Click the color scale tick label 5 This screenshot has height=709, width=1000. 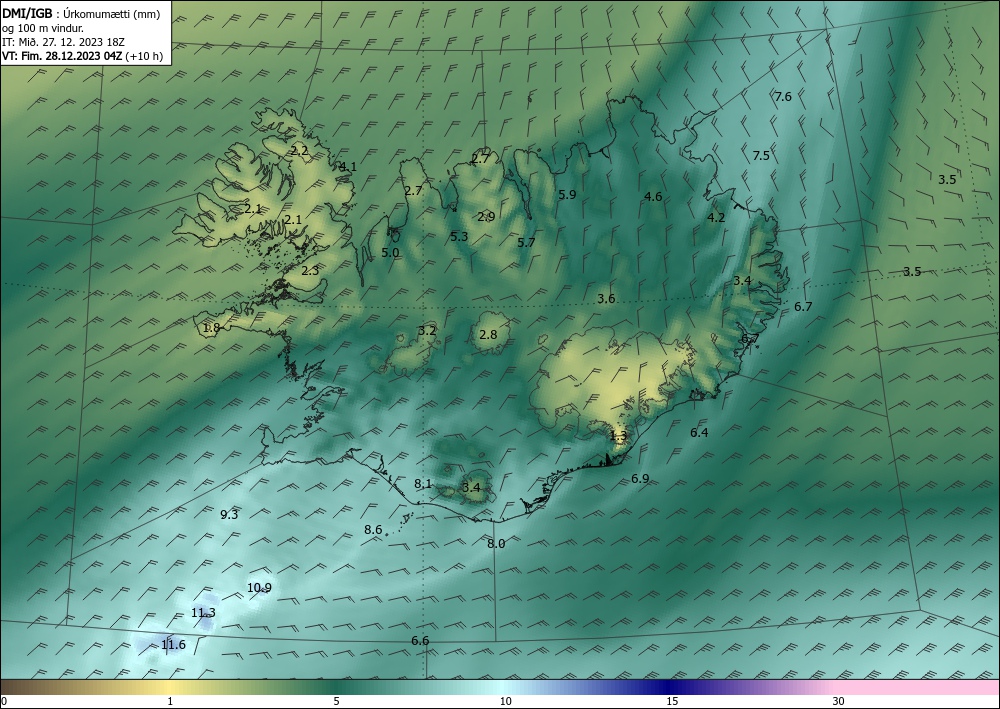(336, 702)
